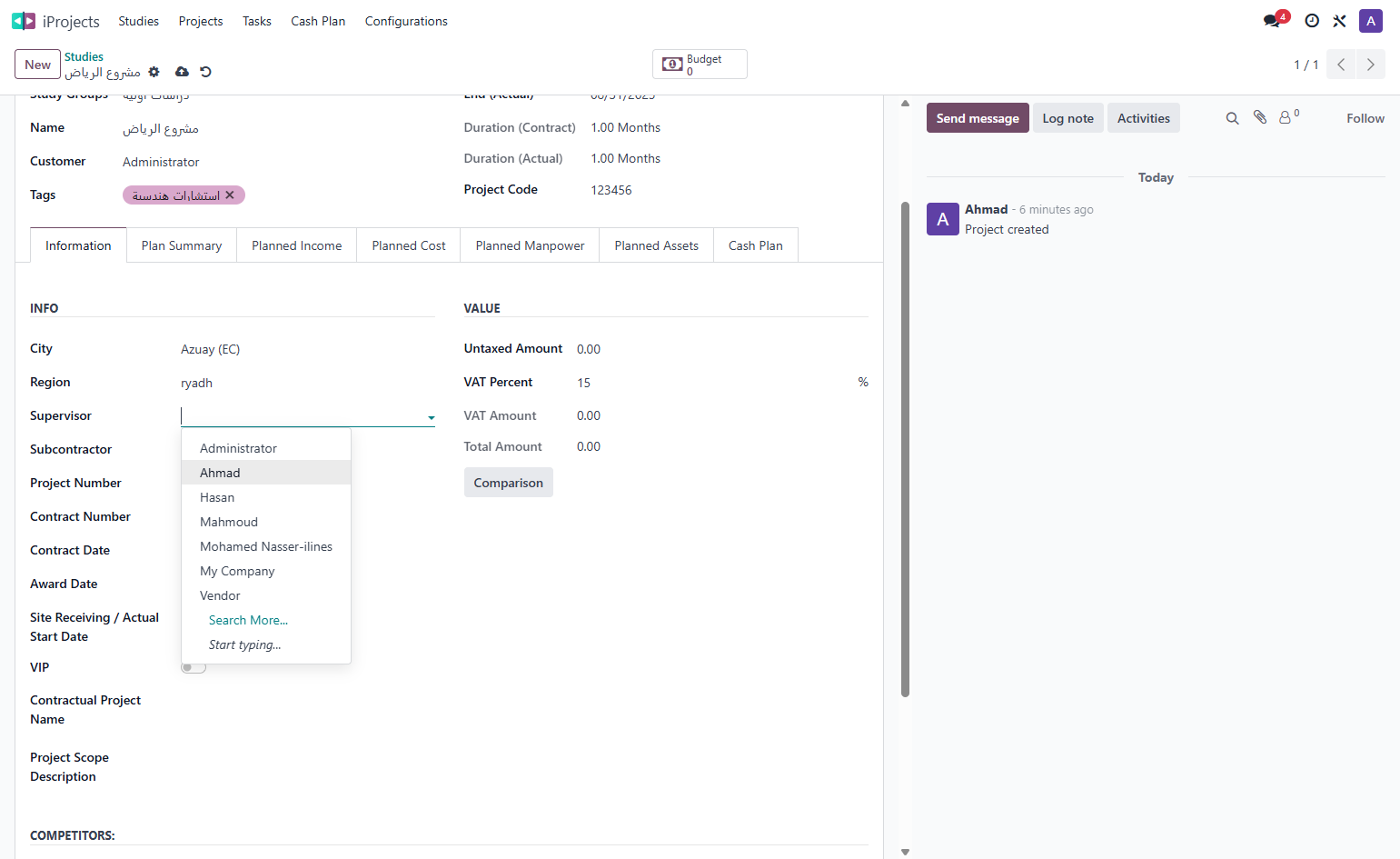Open the Configurations menu
The width and height of the screenshot is (1400, 859).
click(406, 21)
